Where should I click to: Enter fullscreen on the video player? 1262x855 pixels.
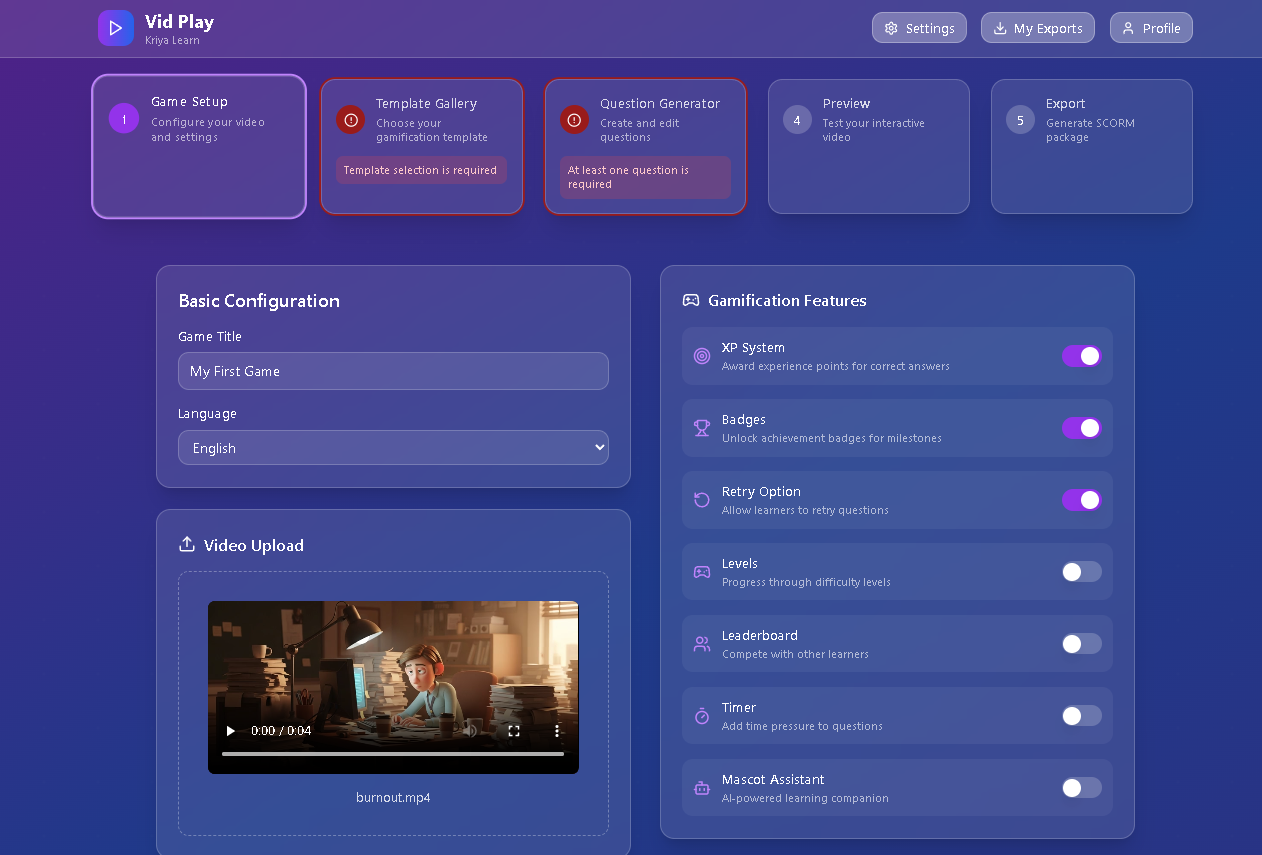pyautogui.click(x=514, y=731)
